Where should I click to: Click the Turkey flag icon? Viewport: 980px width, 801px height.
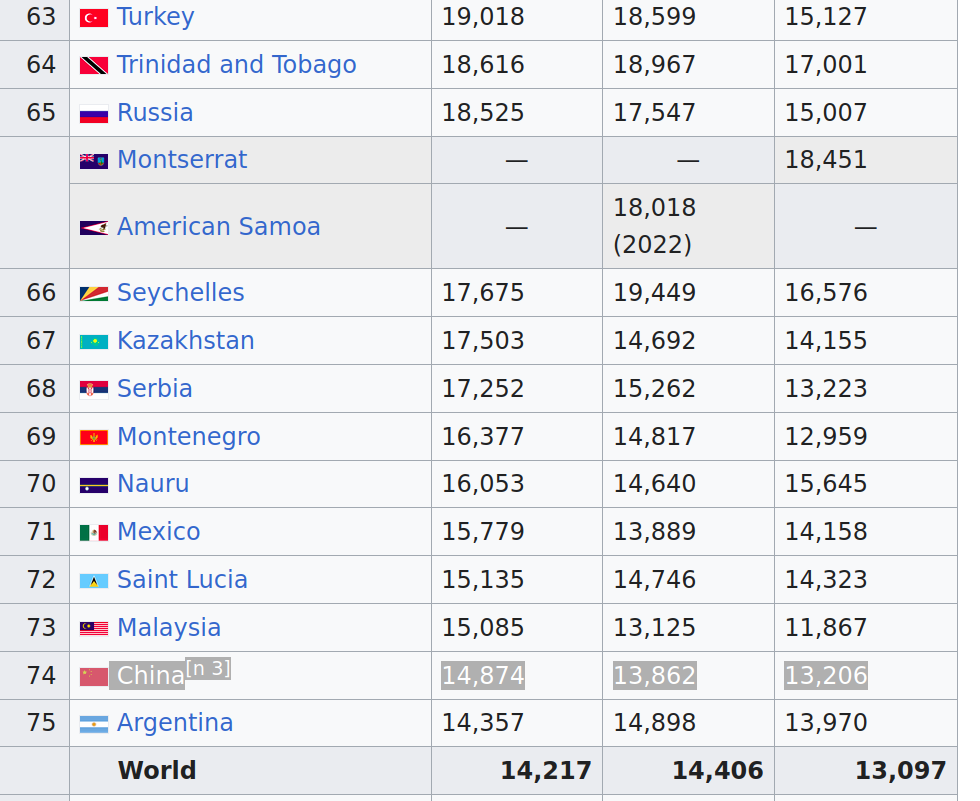(x=94, y=18)
